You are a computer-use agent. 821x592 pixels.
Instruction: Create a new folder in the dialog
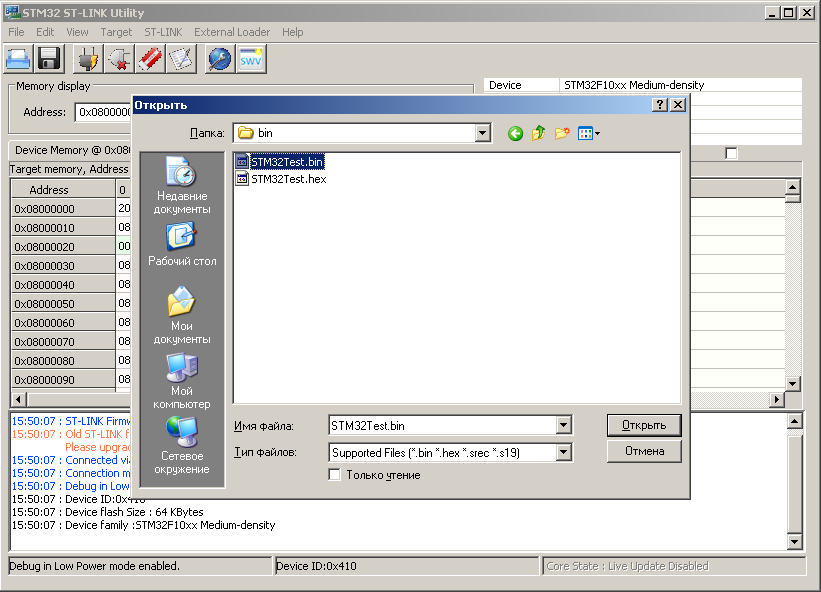563,133
